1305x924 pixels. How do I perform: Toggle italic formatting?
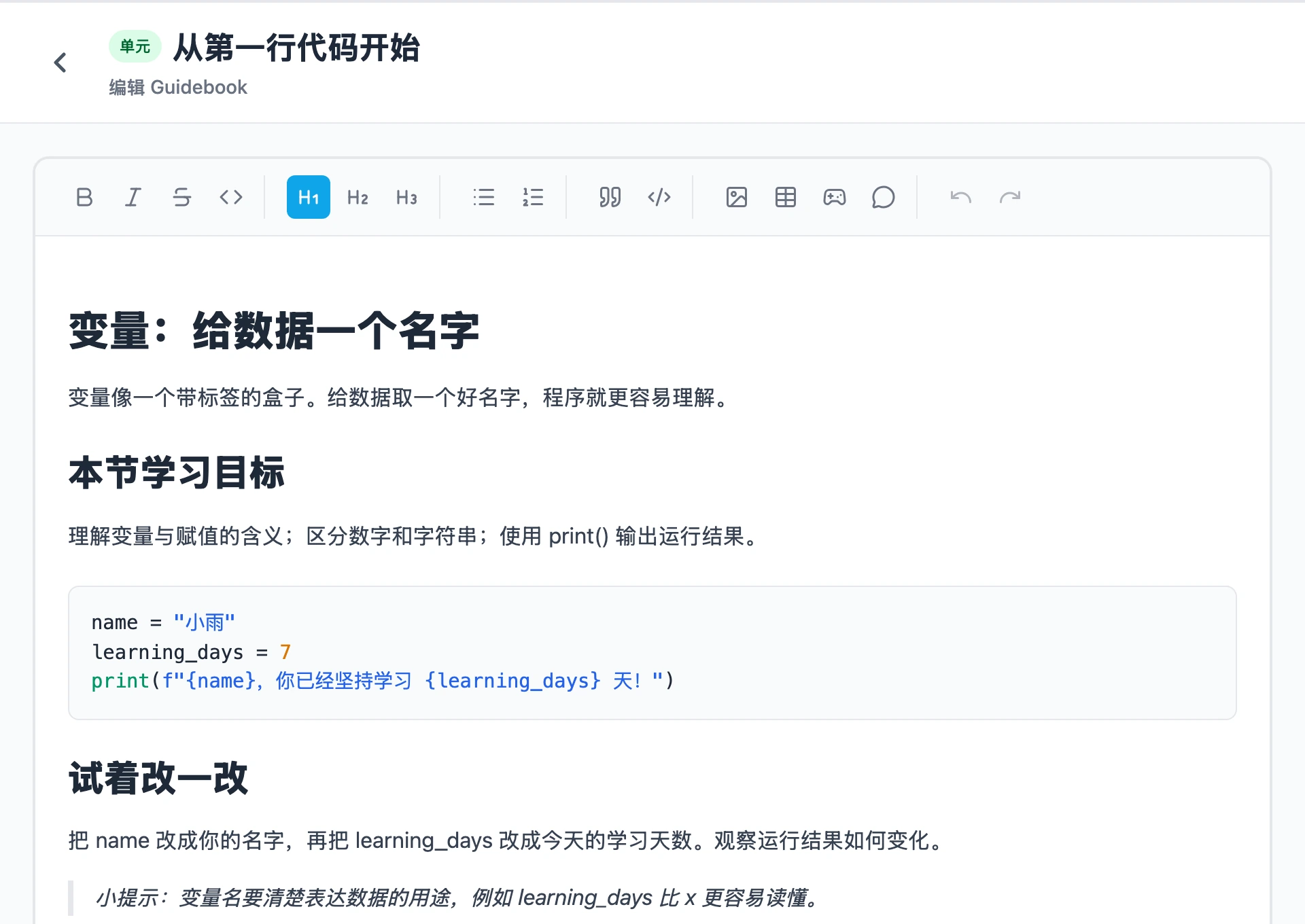pos(133,198)
